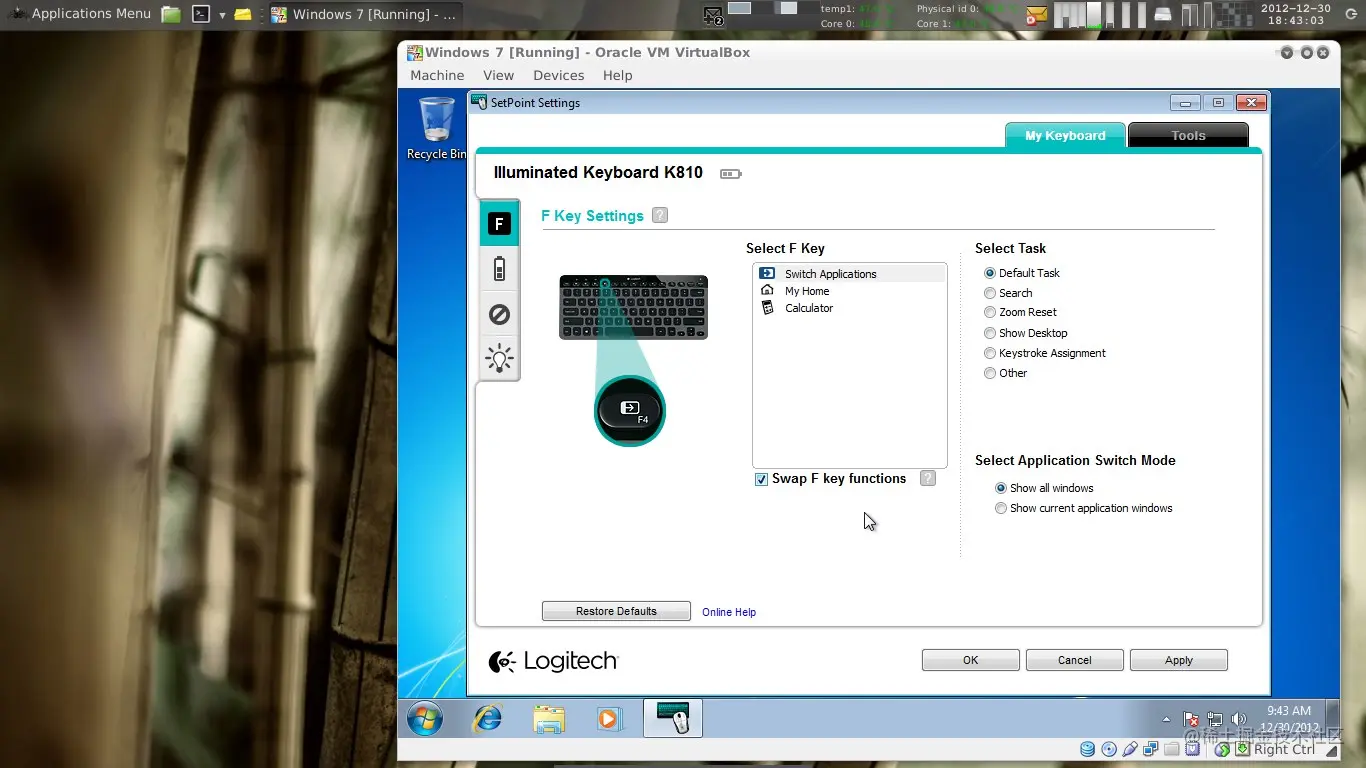The image size is (1366, 768).
Task: Show hidden tray icons in Windows taskbar
Action: point(1166,719)
